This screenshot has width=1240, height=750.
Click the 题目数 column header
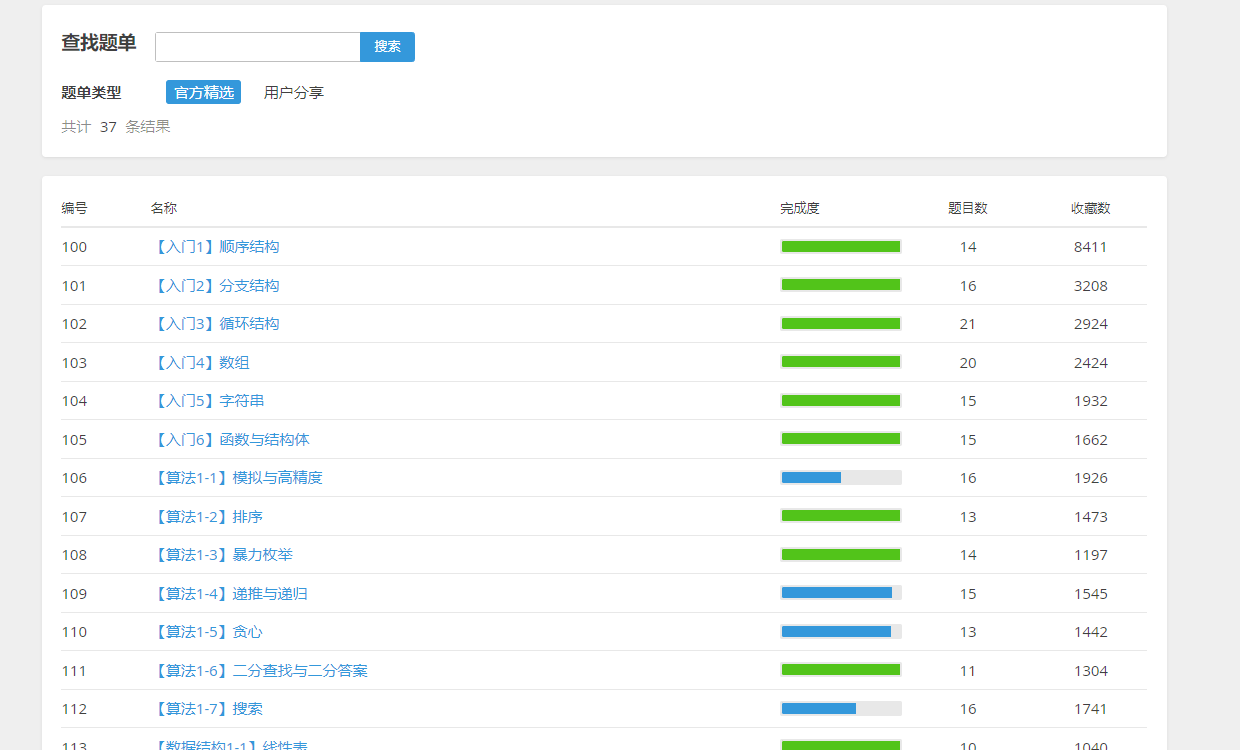click(968, 208)
